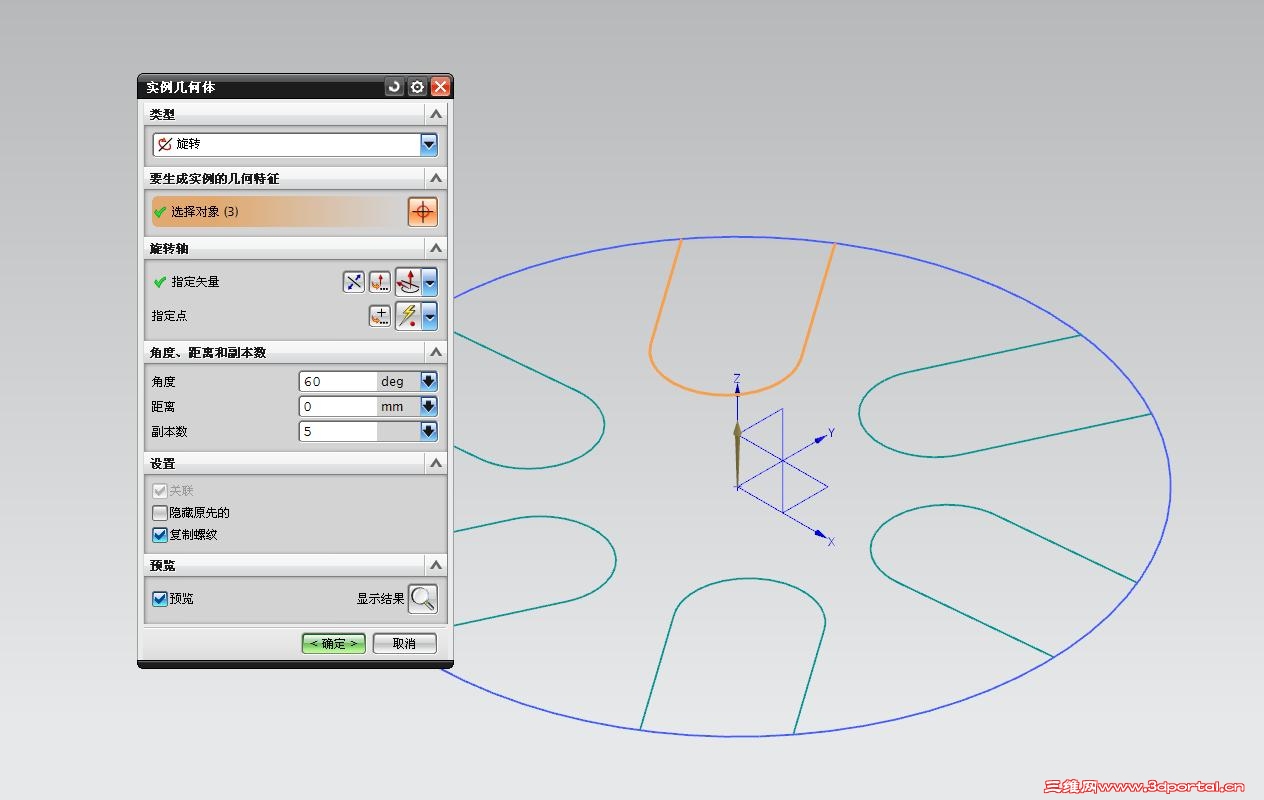Click the 指定点 label

click(170, 316)
